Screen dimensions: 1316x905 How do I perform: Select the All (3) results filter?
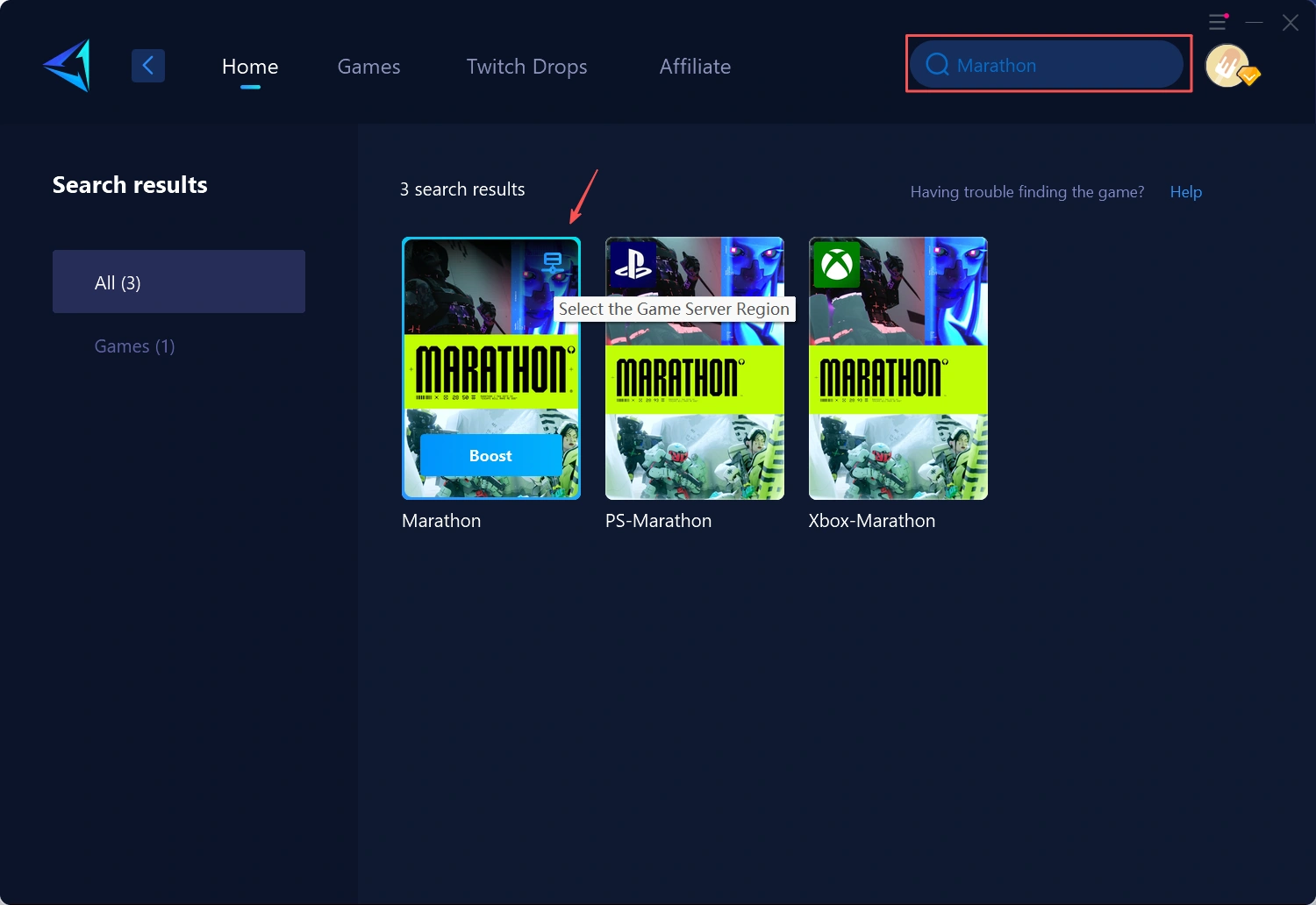tap(179, 281)
